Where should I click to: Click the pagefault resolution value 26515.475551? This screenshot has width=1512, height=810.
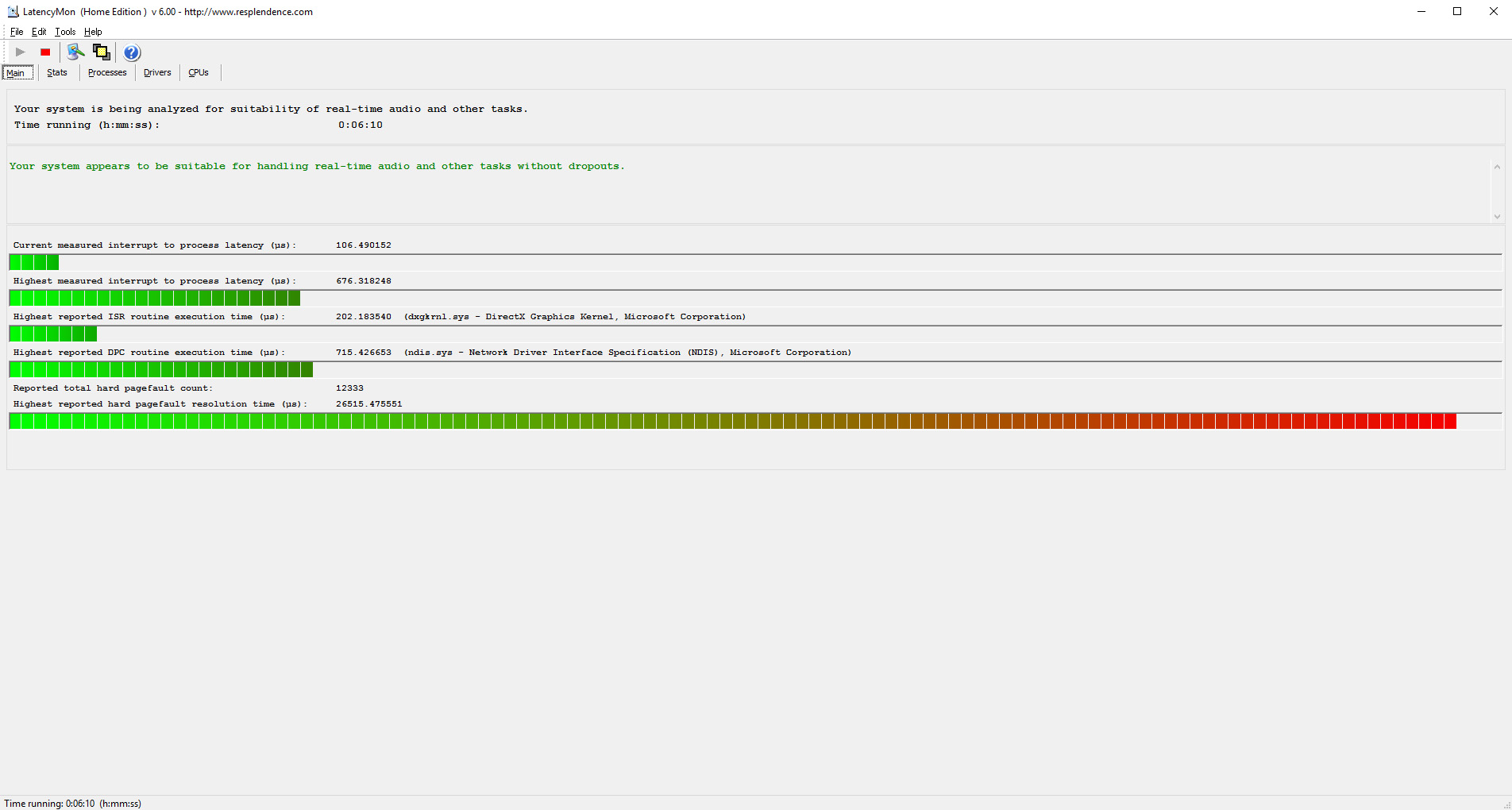tap(368, 404)
